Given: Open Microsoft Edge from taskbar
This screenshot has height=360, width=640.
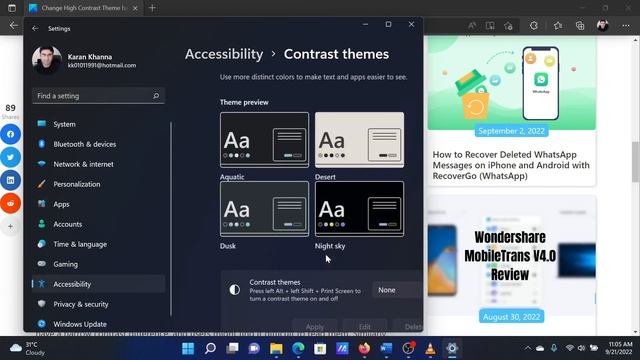Looking at the screenshot, I should point(298,349).
